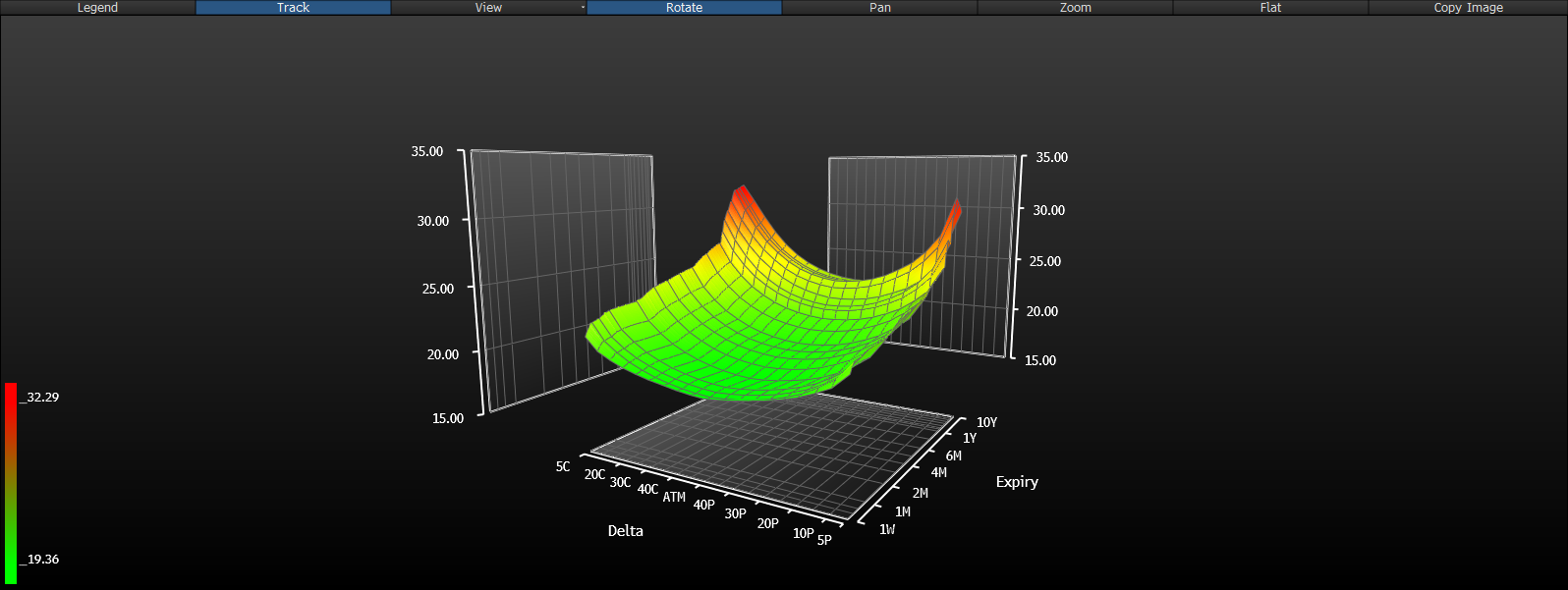This screenshot has height=590, width=1568.
Task: Click the 5P label on Delta axis
Action: click(x=824, y=539)
